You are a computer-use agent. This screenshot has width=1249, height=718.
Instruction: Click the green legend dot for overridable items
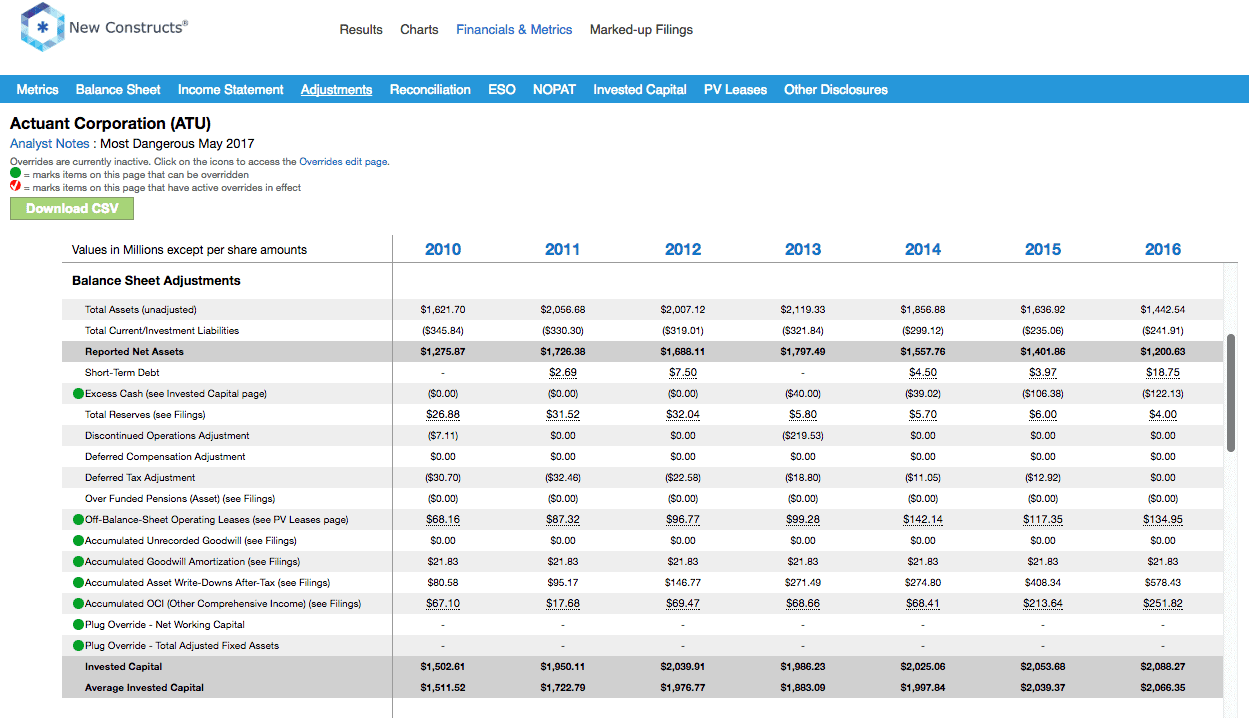(x=15, y=174)
